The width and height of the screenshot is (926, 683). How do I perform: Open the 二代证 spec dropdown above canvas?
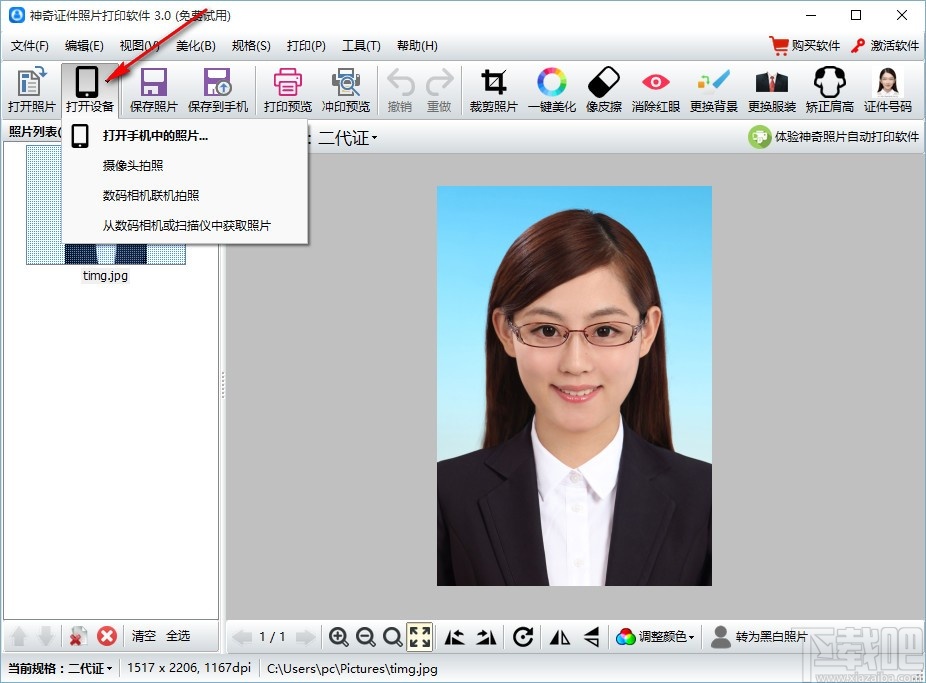(x=348, y=138)
